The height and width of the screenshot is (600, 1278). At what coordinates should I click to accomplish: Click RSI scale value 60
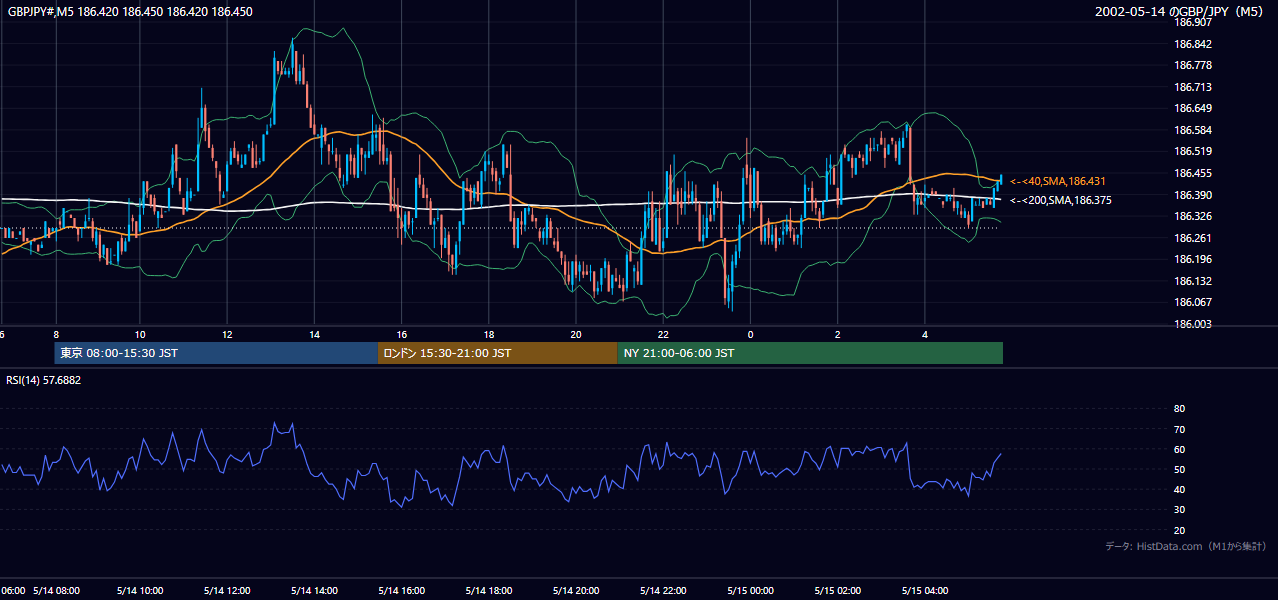1179,449
